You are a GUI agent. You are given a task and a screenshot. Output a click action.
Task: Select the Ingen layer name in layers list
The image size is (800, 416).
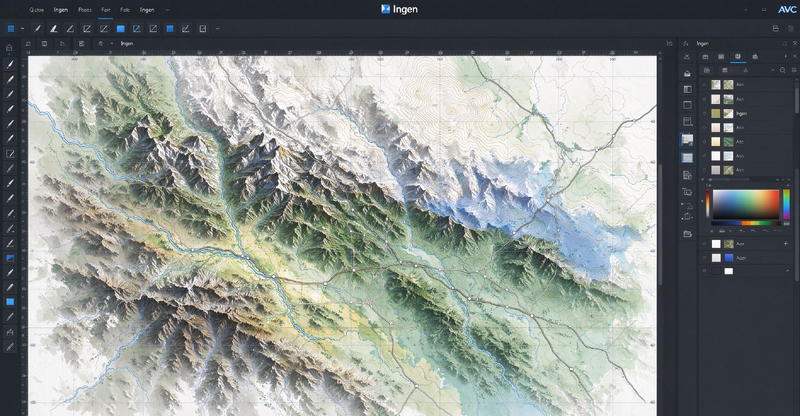(741, 113)
